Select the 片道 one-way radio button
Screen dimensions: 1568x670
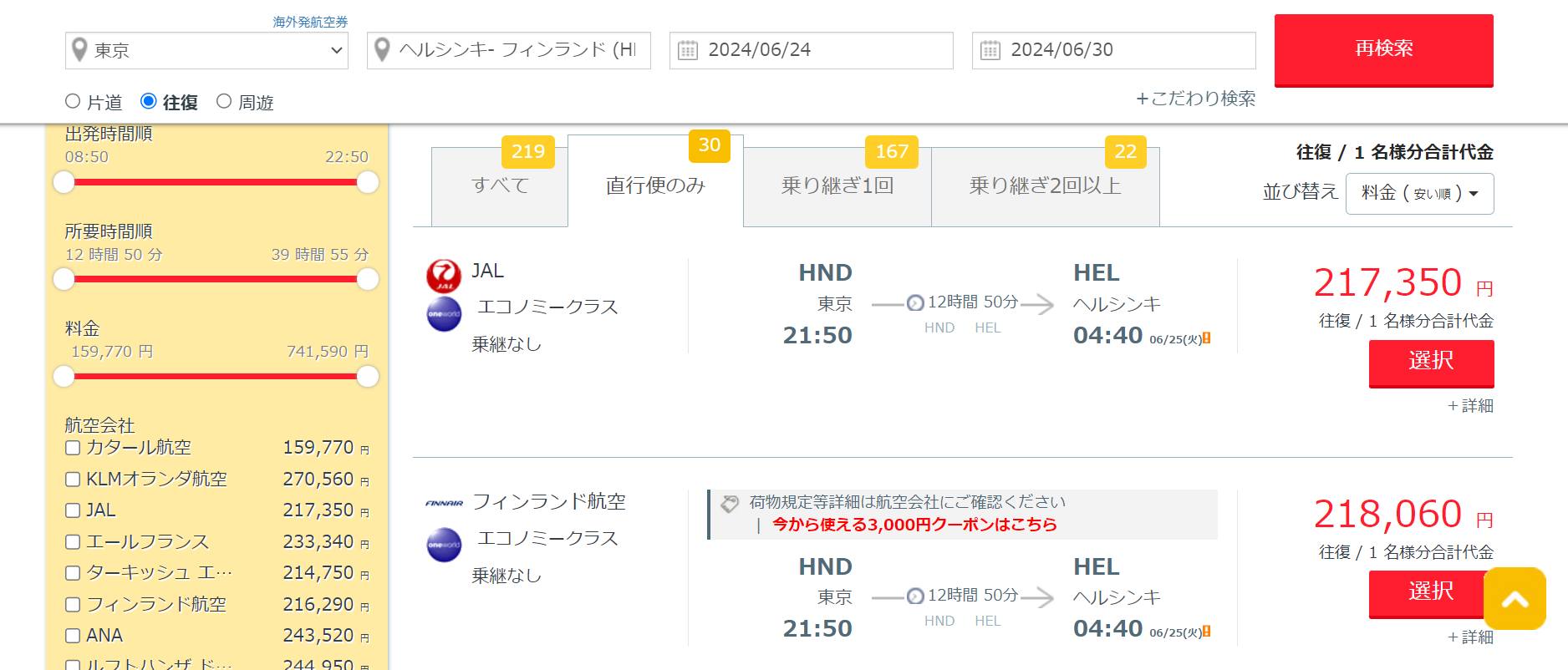tap(73, 101)
